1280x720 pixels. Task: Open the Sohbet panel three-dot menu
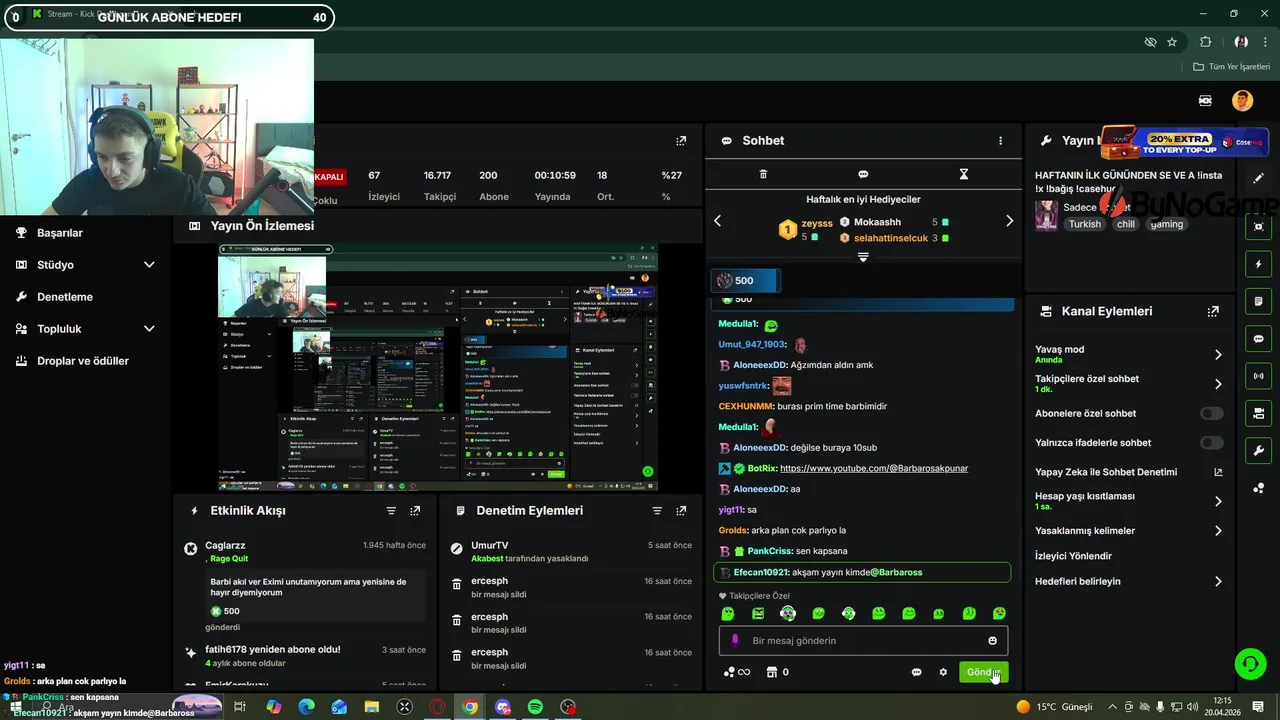pyautogui.click(x=1000, y=141)
